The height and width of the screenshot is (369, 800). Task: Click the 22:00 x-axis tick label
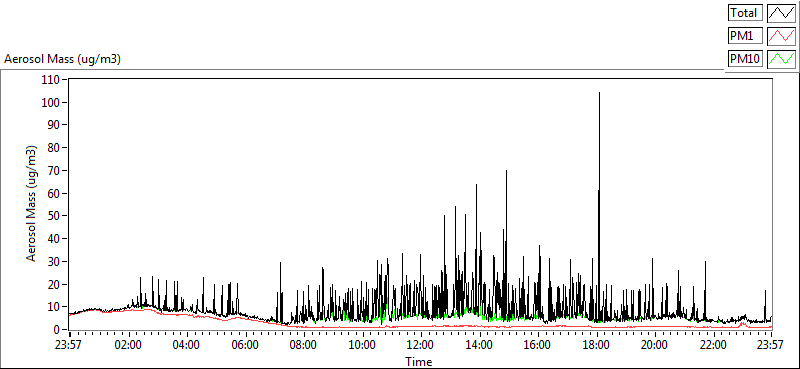(713, 345)
